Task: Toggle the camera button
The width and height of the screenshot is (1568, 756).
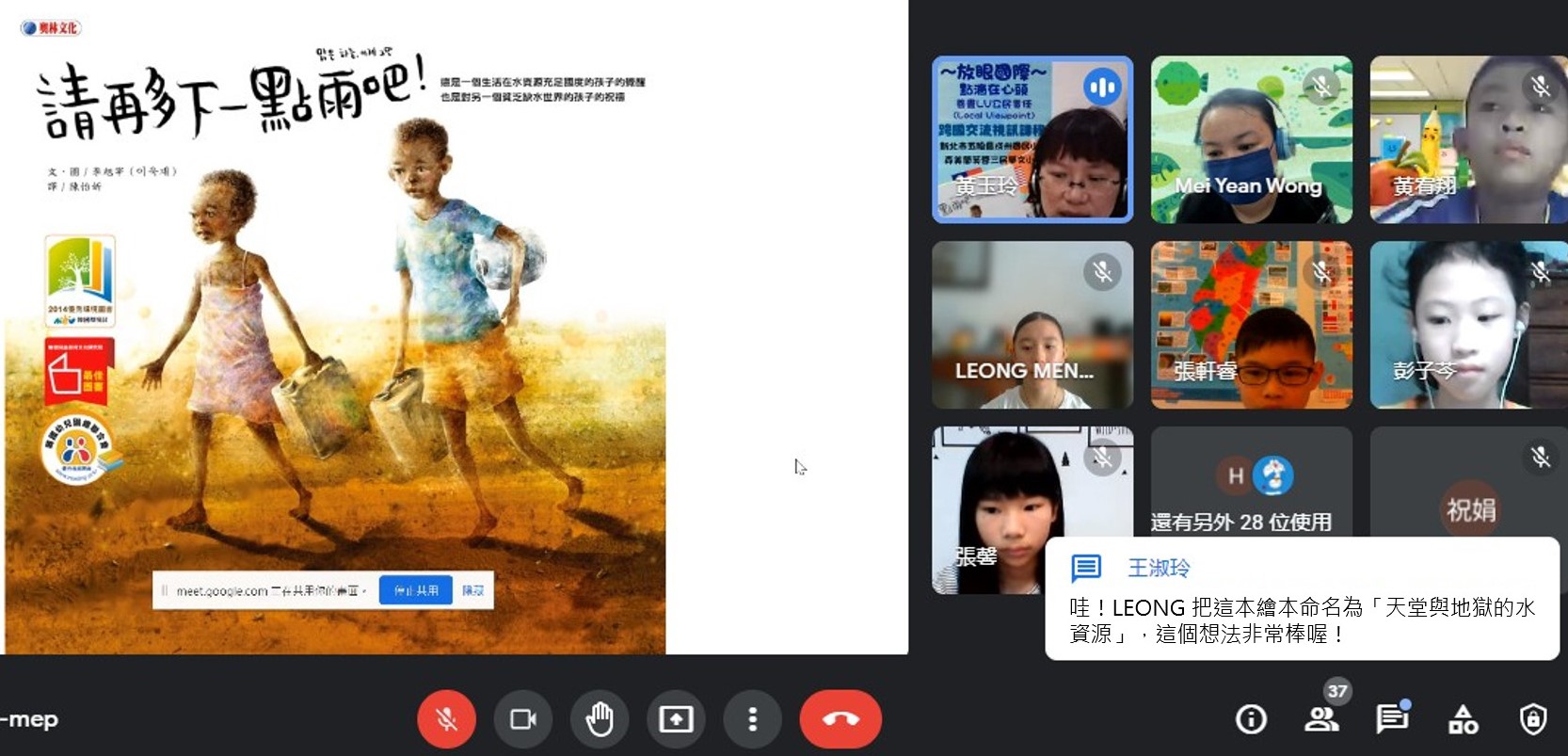Action: click(522, 719)
